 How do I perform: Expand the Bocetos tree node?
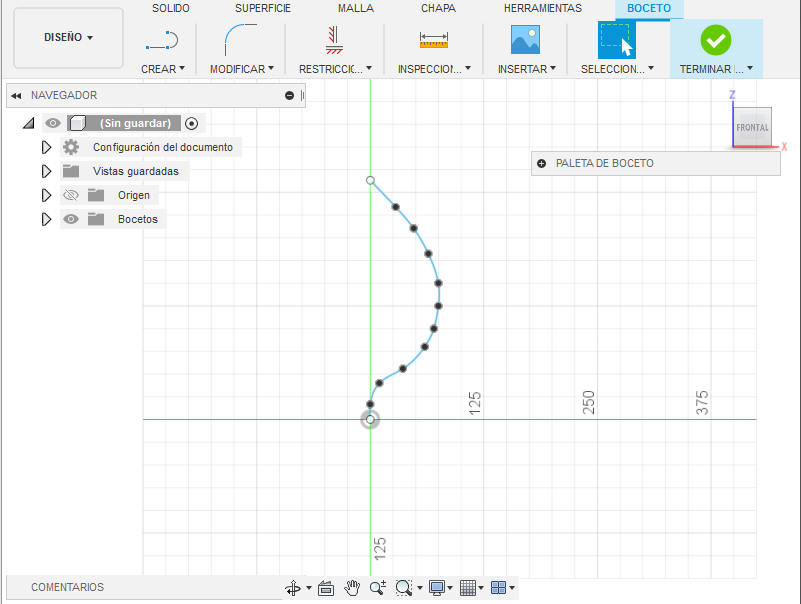coord(46,219)
